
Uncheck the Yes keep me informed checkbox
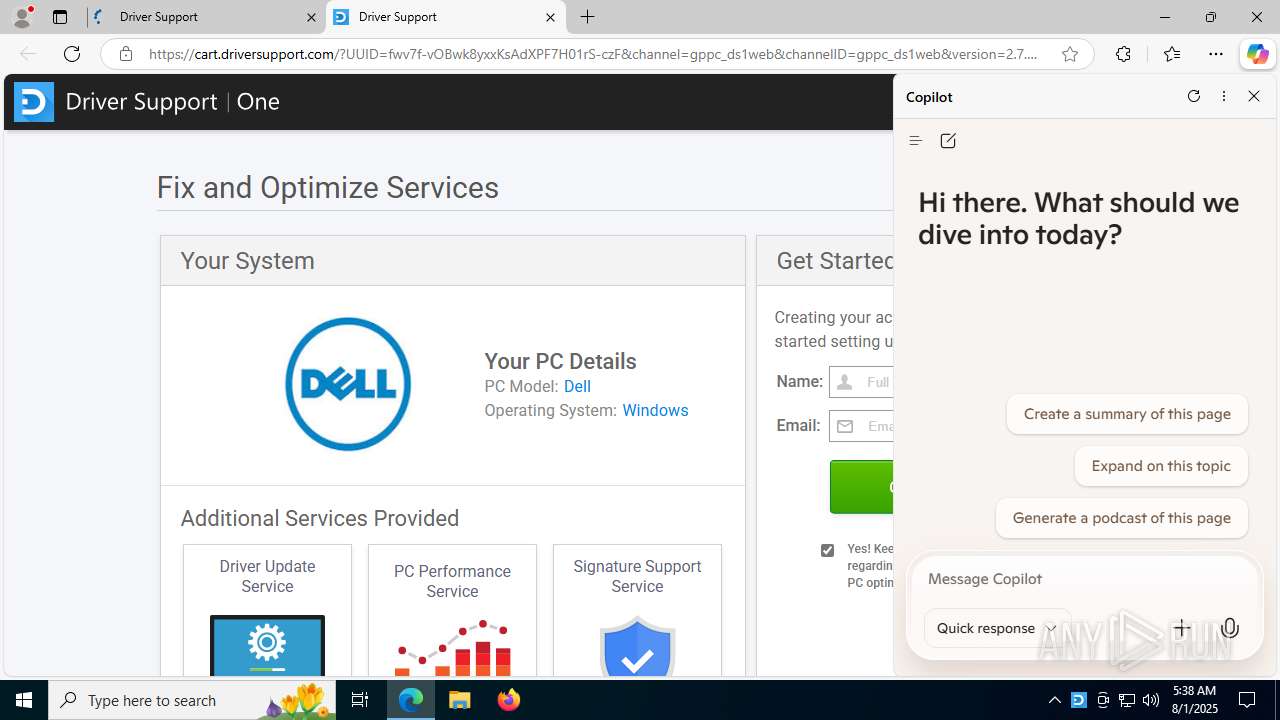point(827,550)
